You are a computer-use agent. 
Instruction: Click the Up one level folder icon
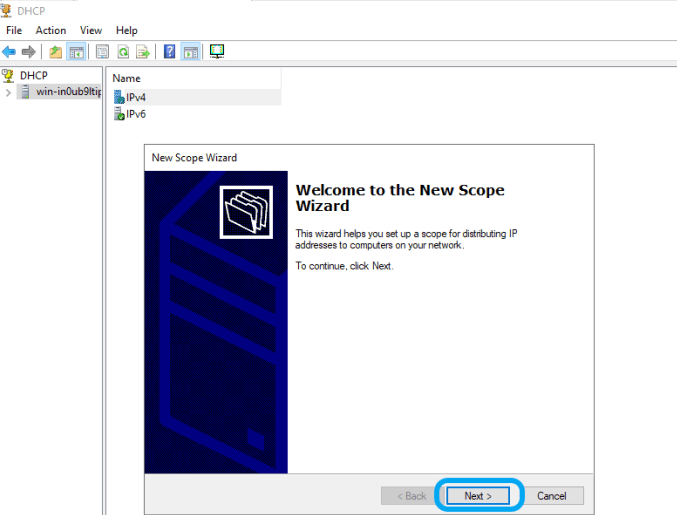56,52
